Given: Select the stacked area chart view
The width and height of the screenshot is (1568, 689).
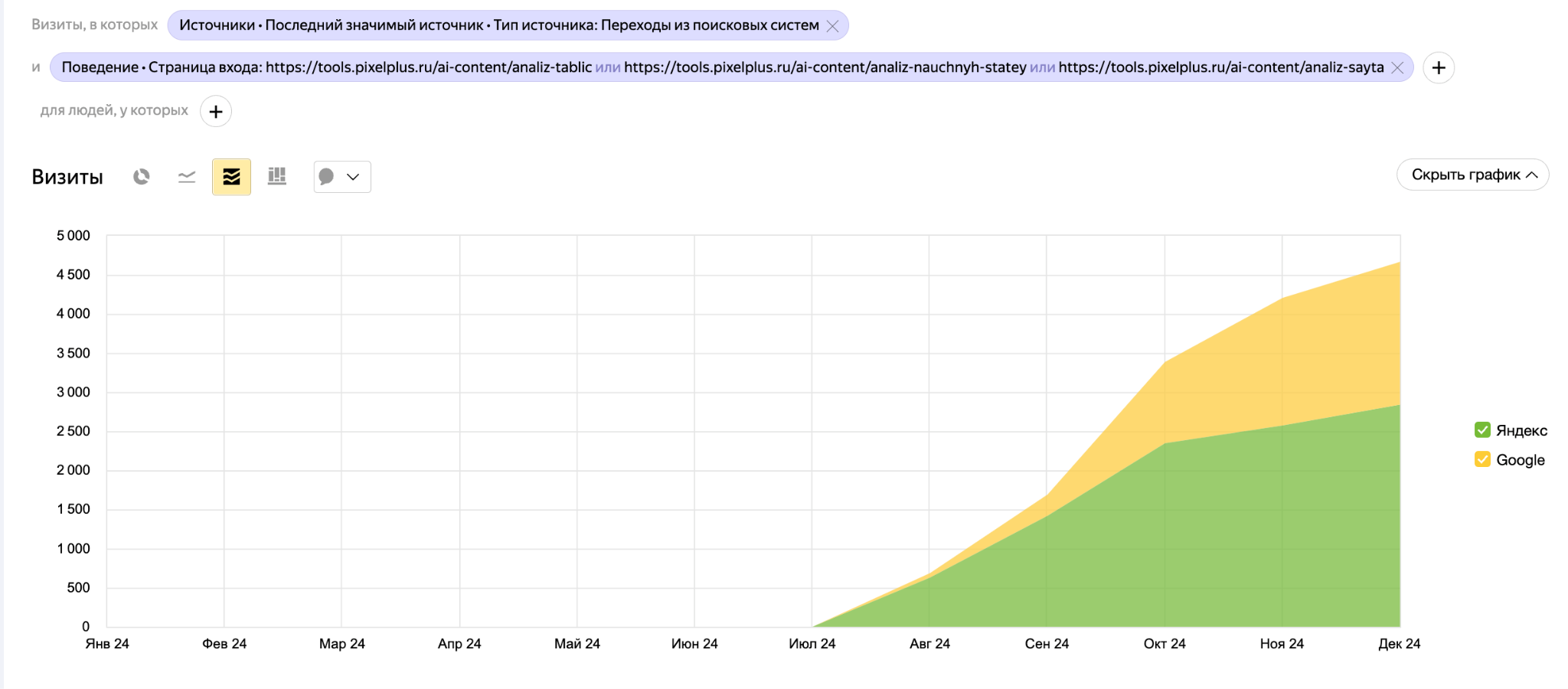Looking at the screenshot, I should click(231, 177).
